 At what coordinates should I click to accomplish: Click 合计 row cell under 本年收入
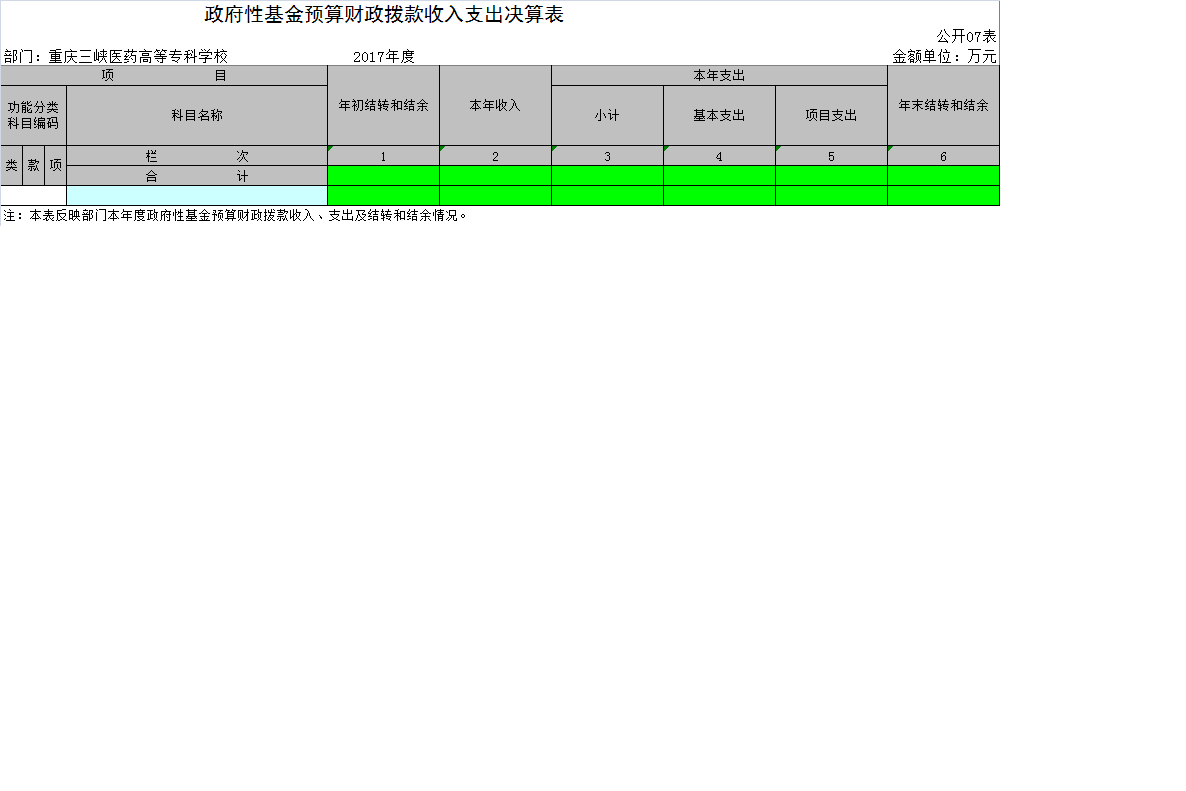495,175
